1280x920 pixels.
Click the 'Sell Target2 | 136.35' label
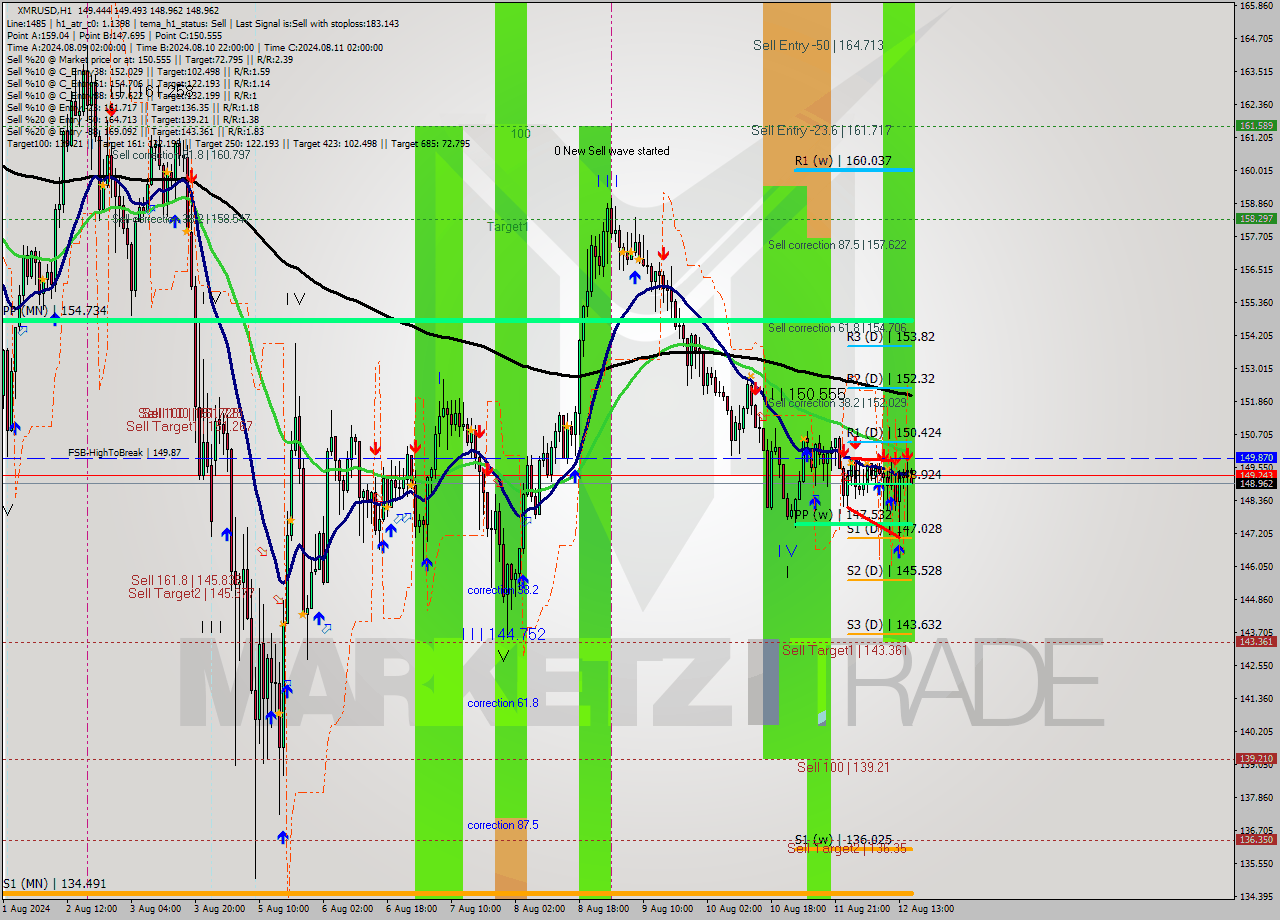coord(847,848)
